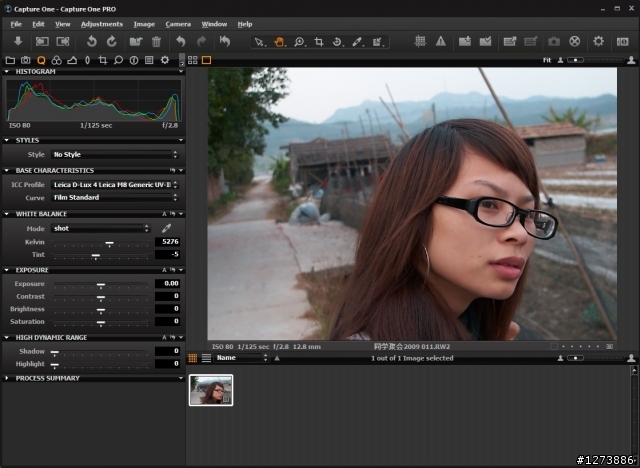Image resolution: width=640 pixels, height=468 pixels.
Task: Open preferences gear in top toolbar
Action: (598, 41)
